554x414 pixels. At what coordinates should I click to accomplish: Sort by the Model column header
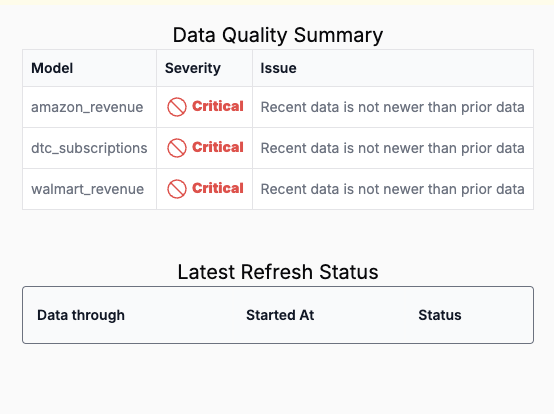pyautogui.click(x=52, y=68)
